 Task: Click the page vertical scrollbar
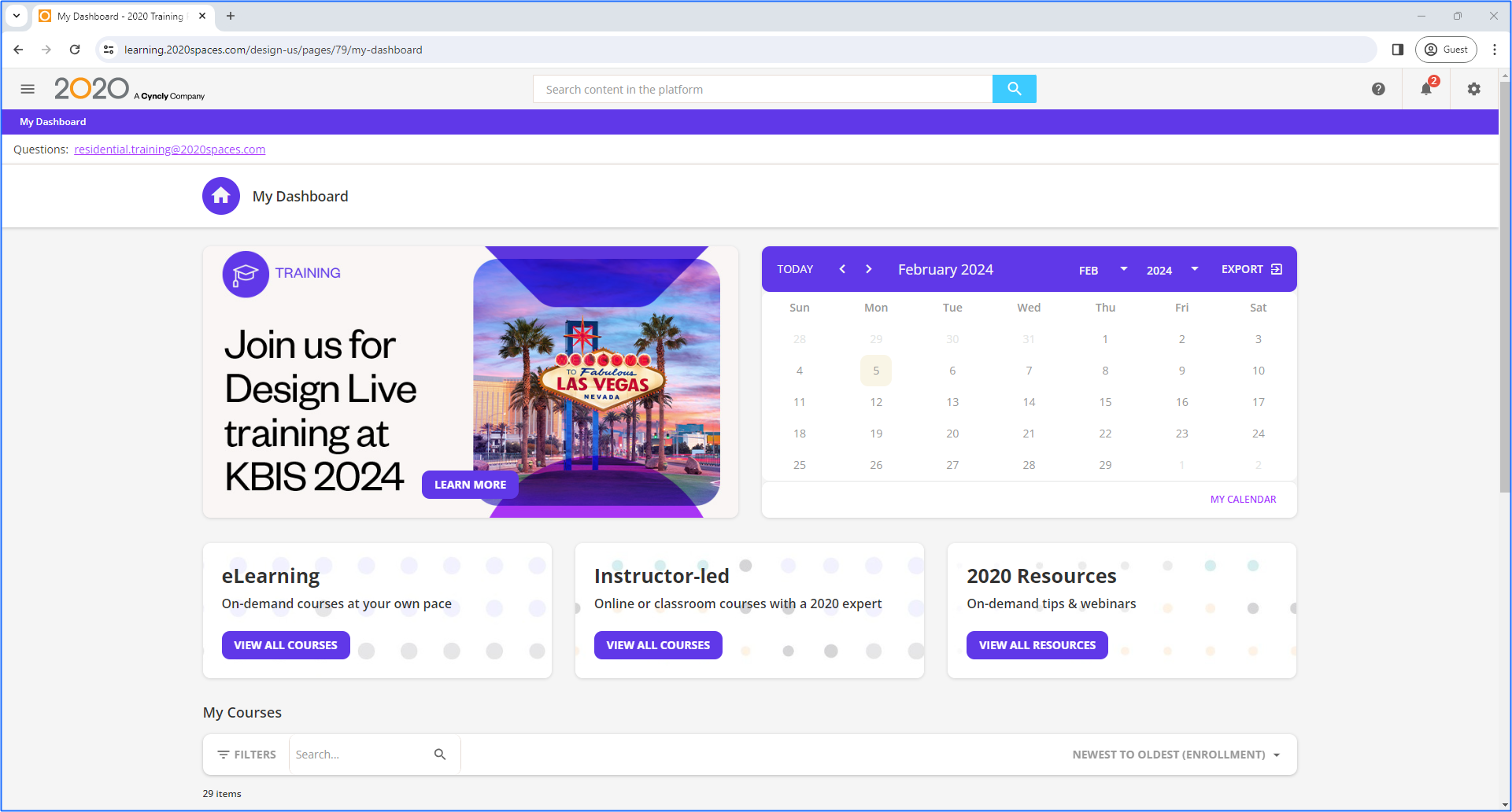pyautogui.click(x=1505, y=287)
